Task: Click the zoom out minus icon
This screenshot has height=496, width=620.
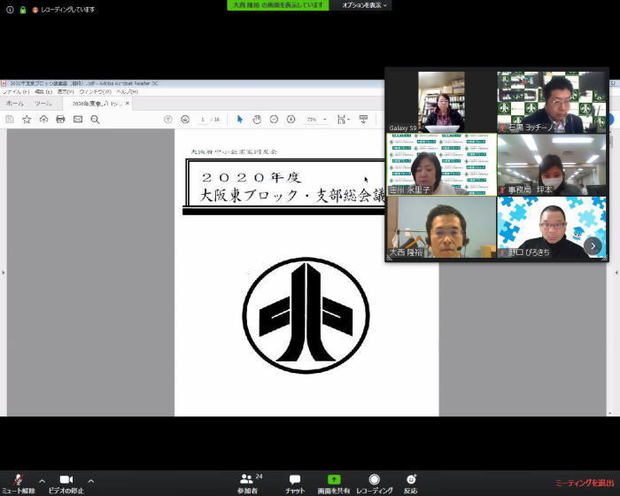Action: [x=274, y=119]
